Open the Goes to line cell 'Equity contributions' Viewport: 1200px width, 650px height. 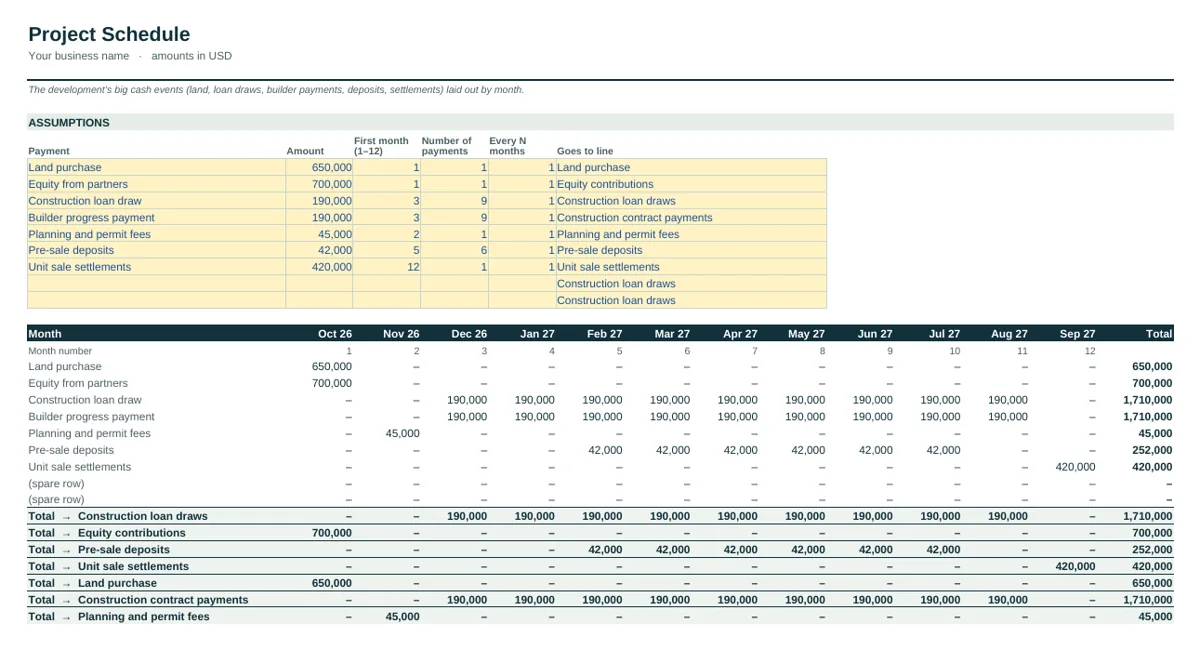pos(691,184)
